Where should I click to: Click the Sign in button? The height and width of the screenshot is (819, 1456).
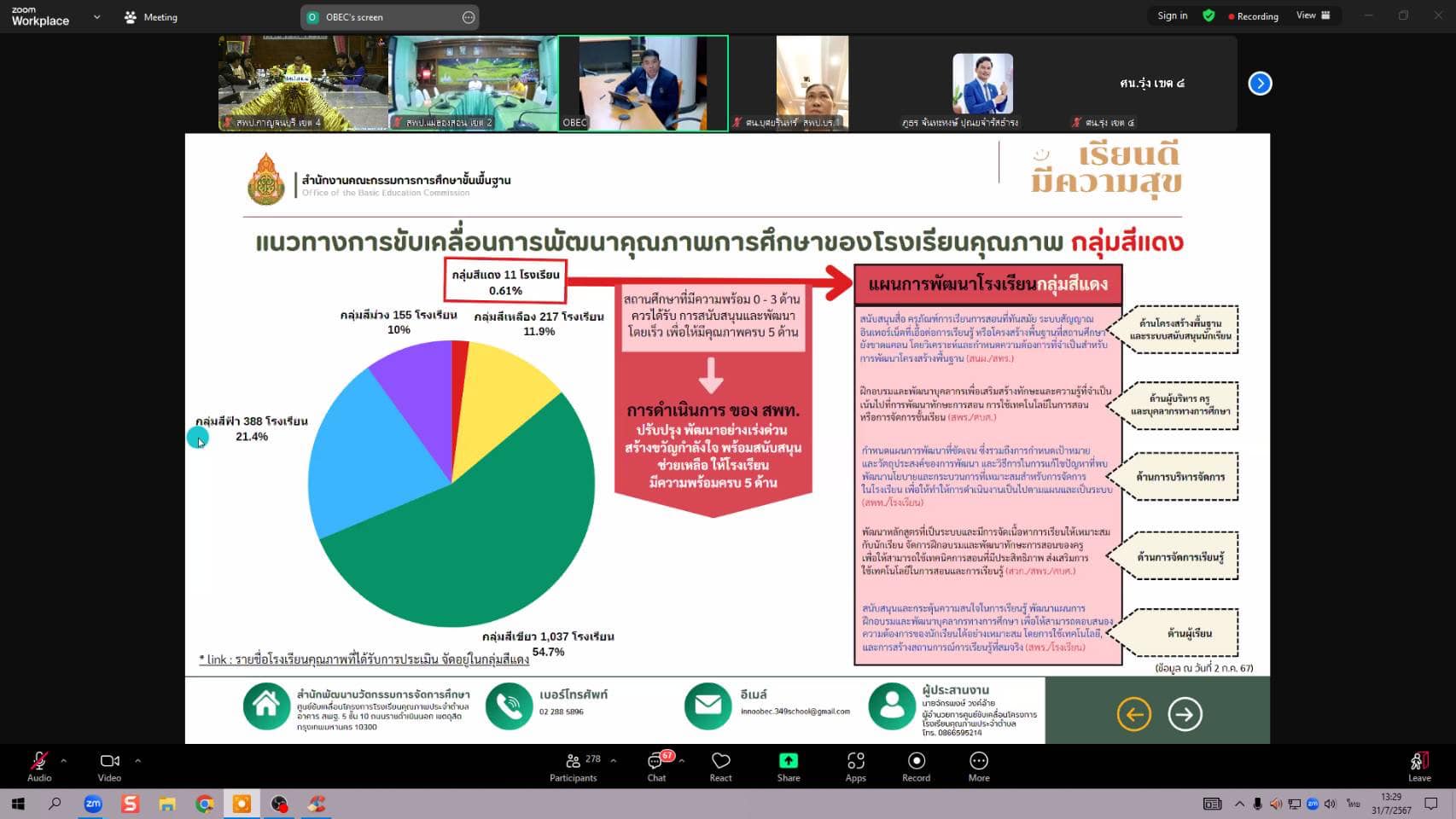point(1172,15)
